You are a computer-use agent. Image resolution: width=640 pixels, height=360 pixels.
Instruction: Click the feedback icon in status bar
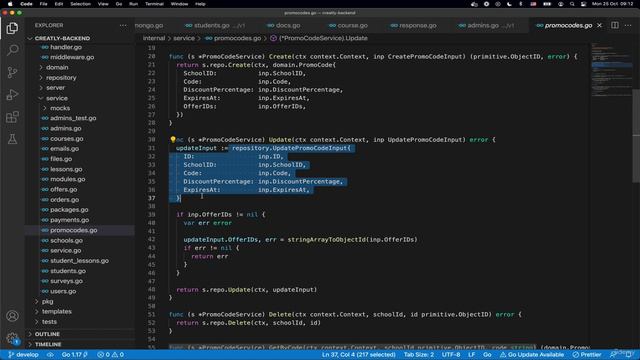coord(613,355)
